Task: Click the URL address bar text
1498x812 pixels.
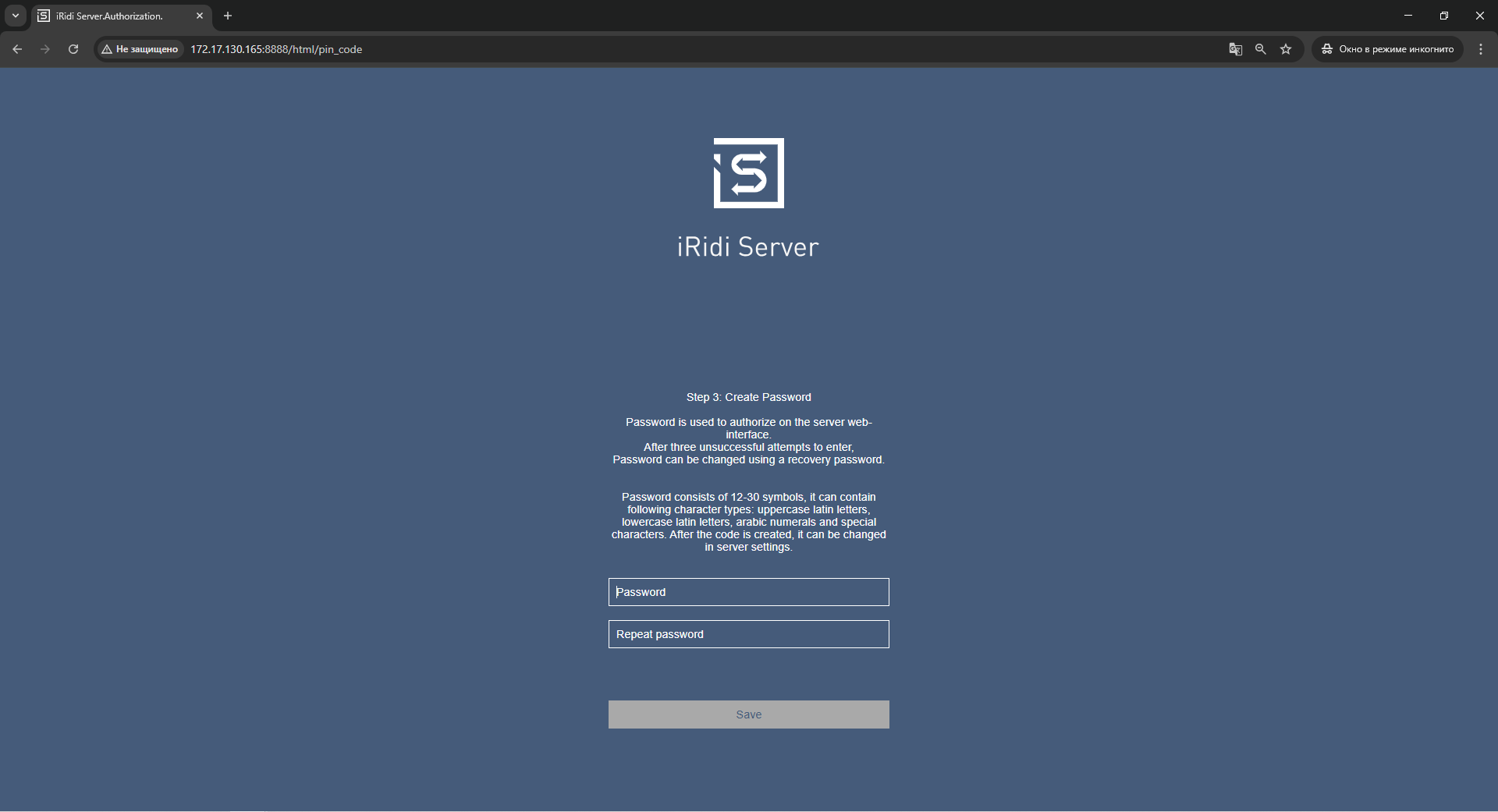Action: coord(276,49)
